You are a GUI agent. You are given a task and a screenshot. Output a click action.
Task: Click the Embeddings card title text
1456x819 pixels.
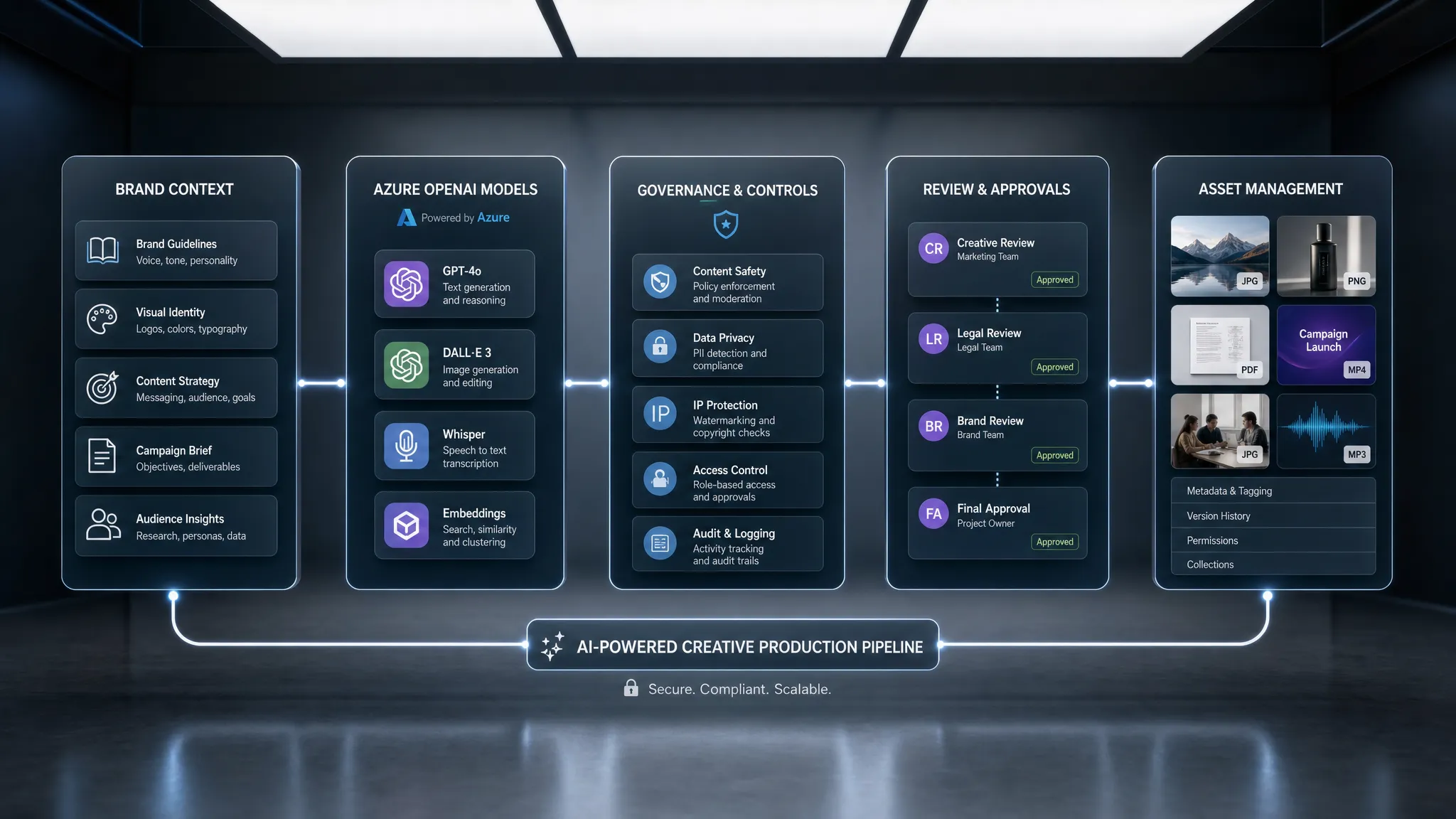(x=474, y=513)
